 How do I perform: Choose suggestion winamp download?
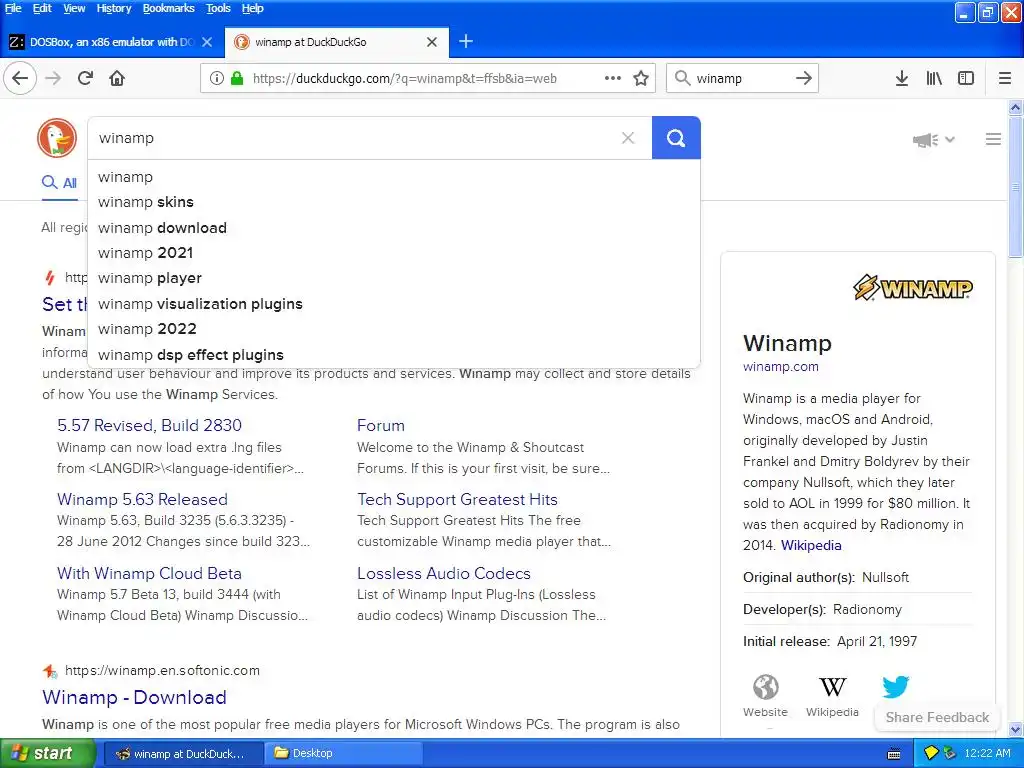394,228
